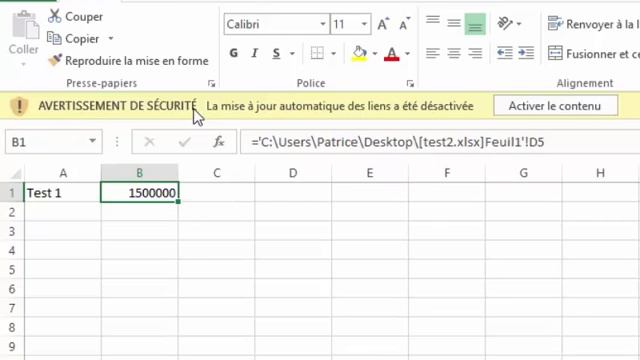The image size is (640, 360).
Task: Decrease indent icon
Action: click(504, 53)
